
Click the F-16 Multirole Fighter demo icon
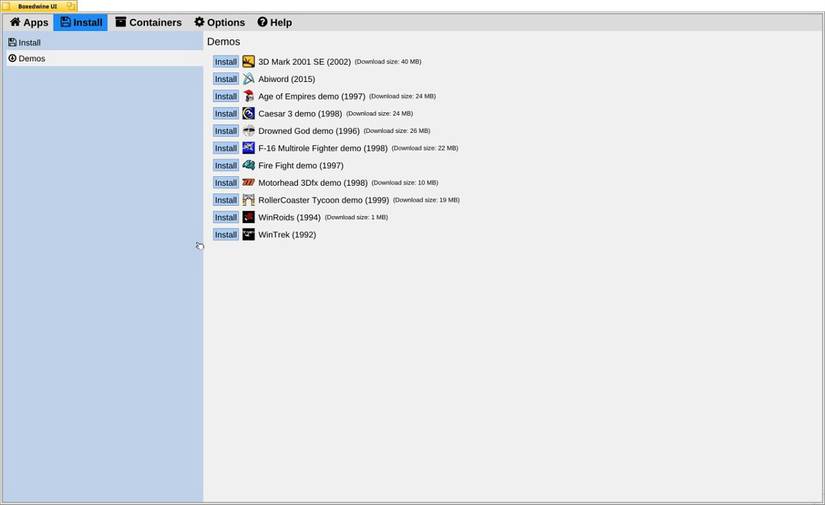pyautogui.click(x=248, y=148)
